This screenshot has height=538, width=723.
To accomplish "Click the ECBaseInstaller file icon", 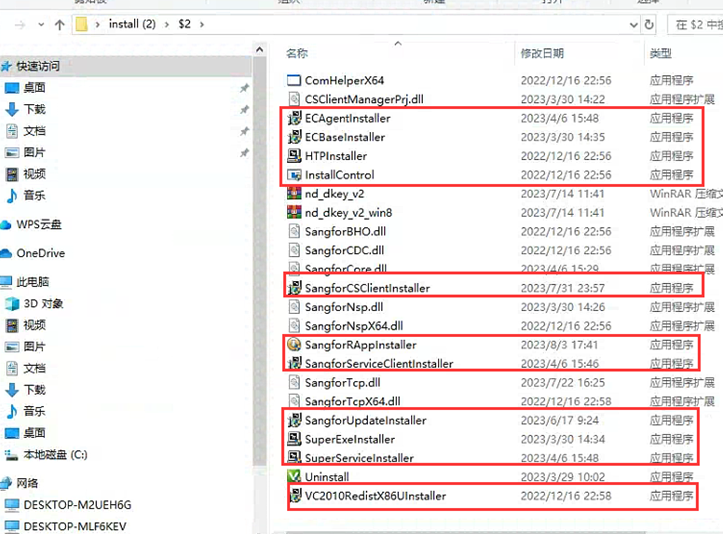I will 294,137.
